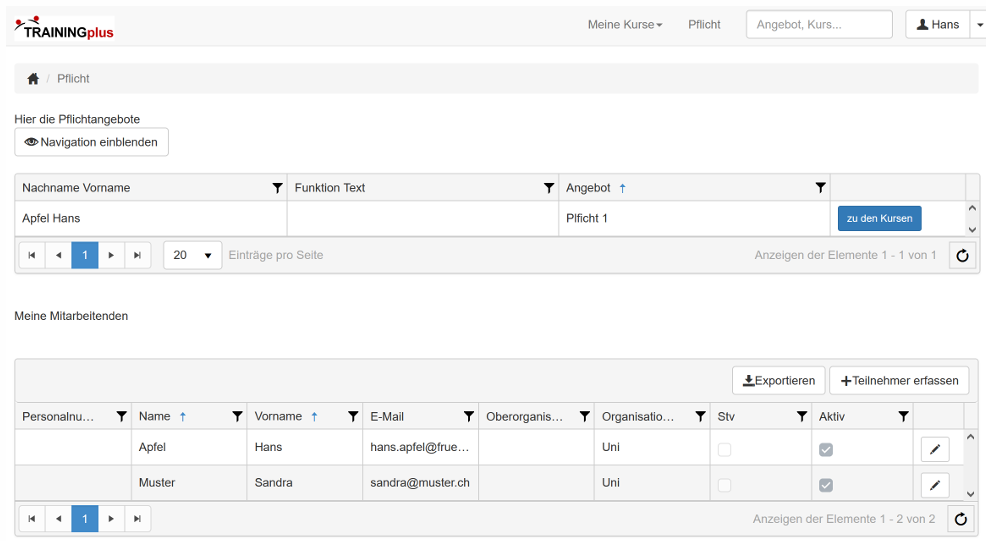
Task: Go to last page in Mitarbeitenden pager
Action: (x=137, y=519)
